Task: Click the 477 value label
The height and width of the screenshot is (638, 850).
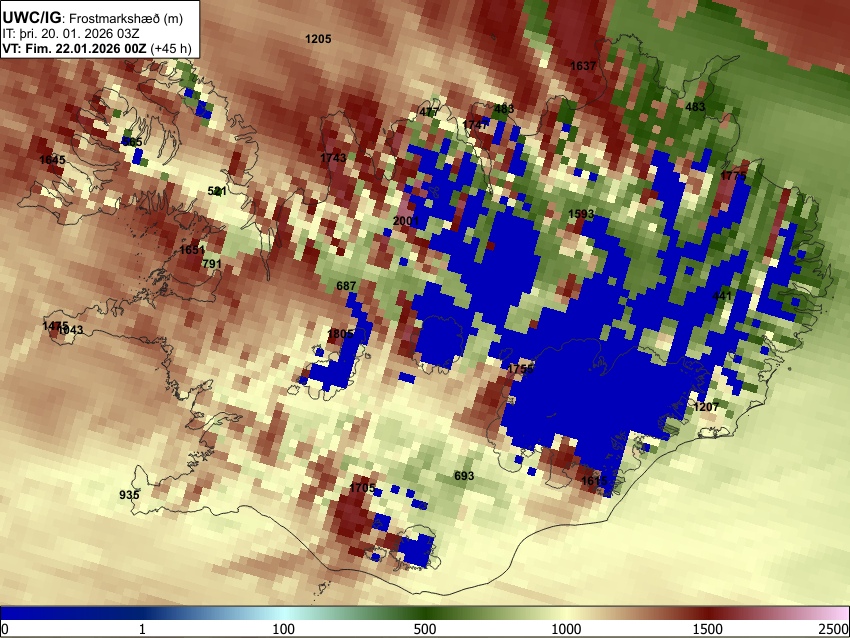Action: [429, 112]
